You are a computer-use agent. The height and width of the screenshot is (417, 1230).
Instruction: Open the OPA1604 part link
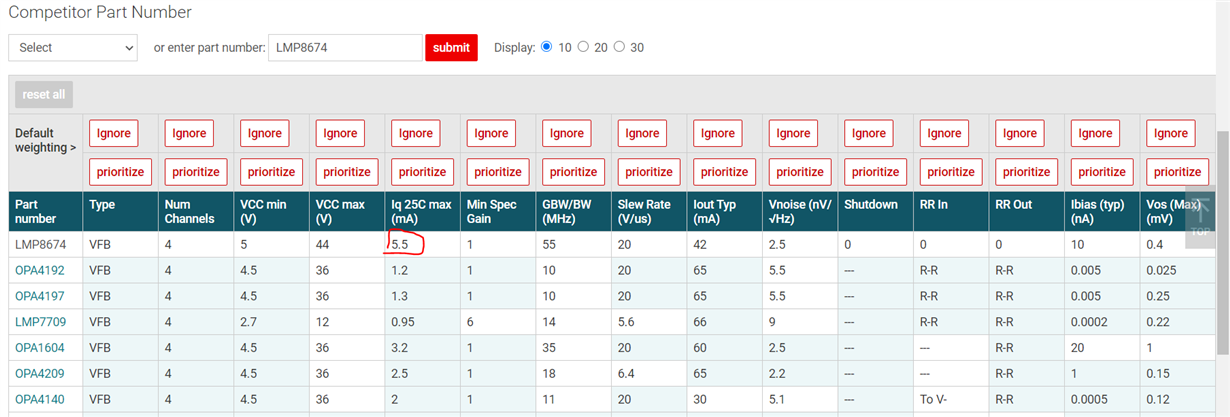(39, 348)
